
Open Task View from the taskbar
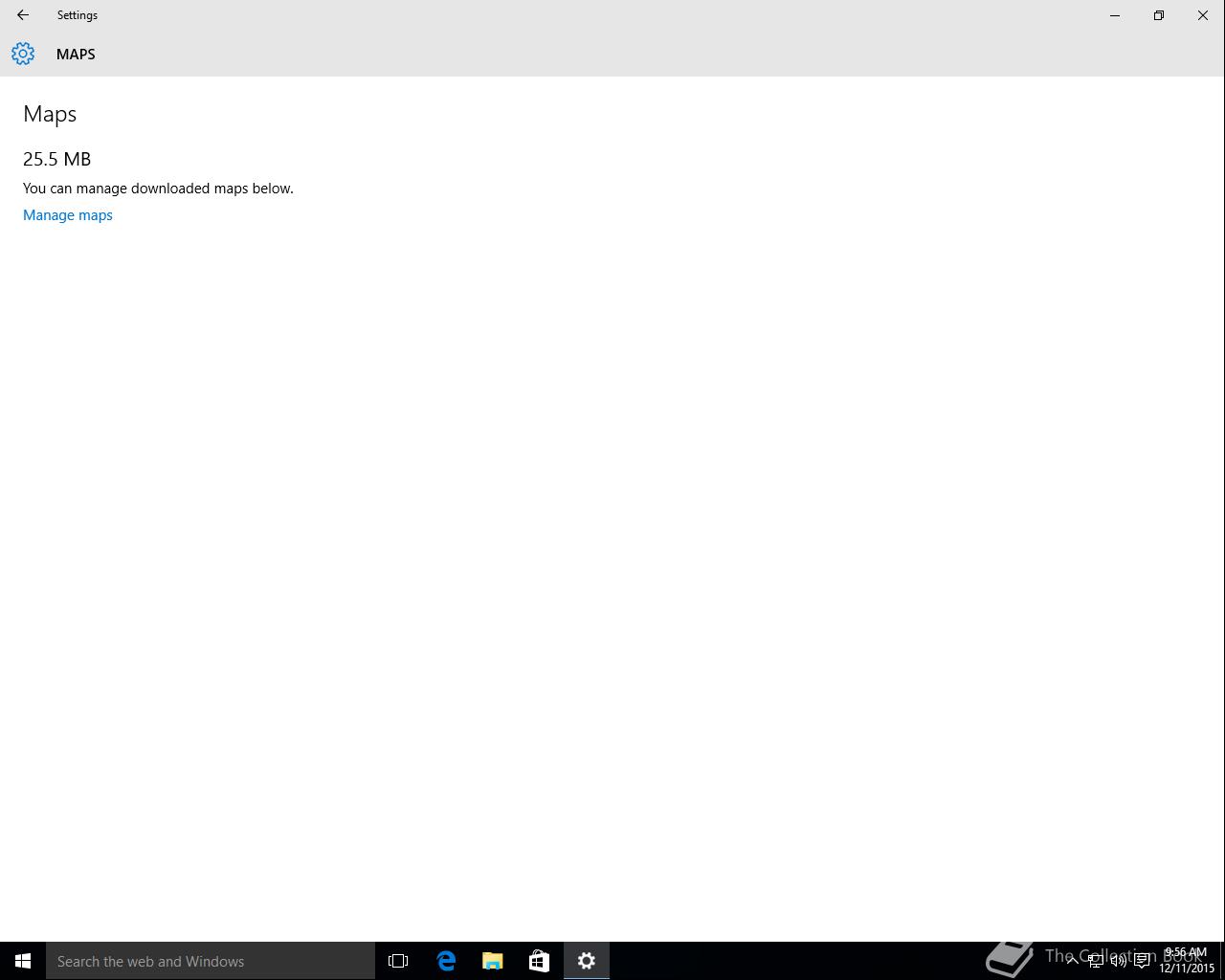(398, 961)
